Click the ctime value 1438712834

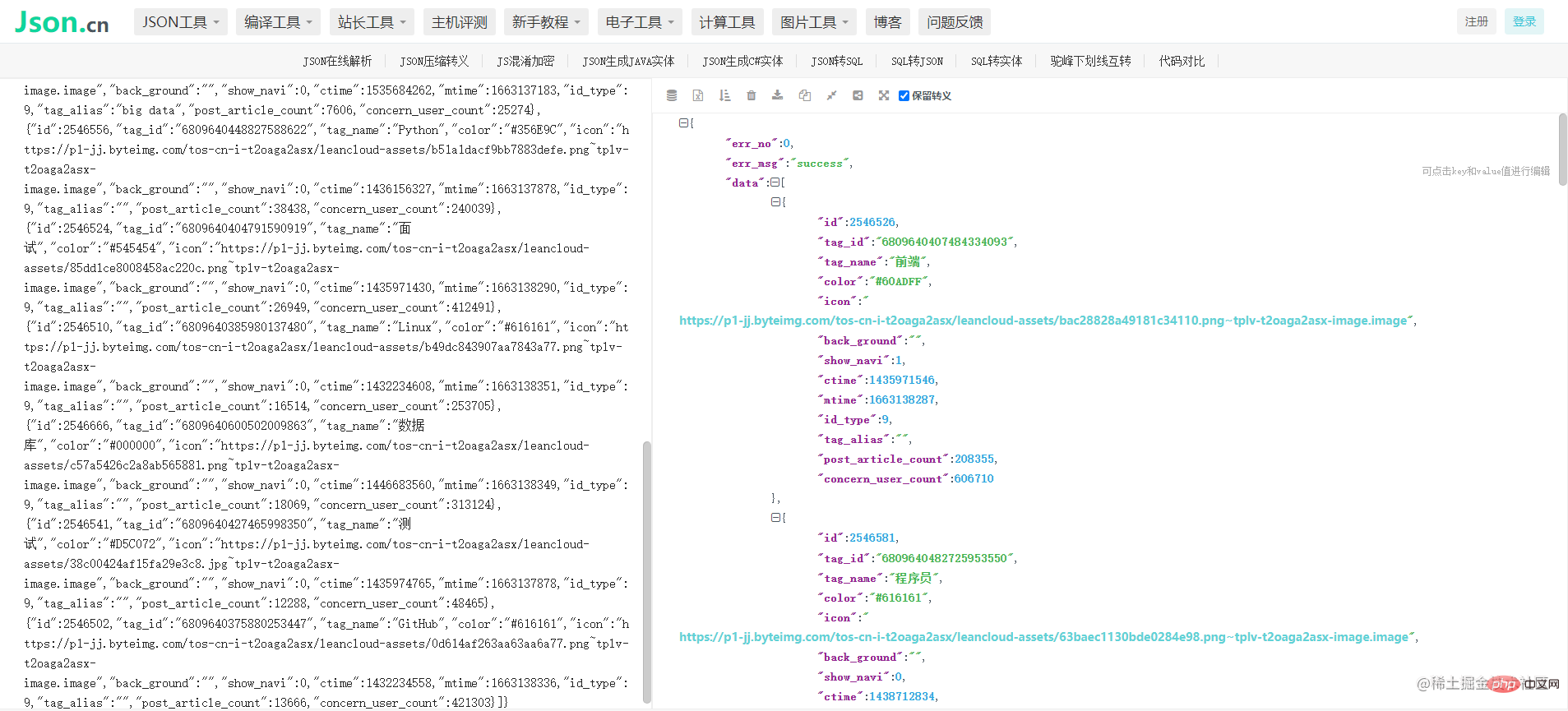pyautogui.click(x=902, y=697)
